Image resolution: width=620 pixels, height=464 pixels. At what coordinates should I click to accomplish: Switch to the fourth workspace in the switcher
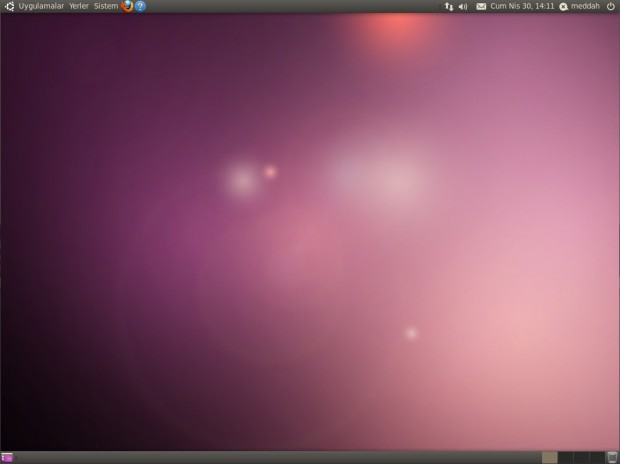point(597,458)
